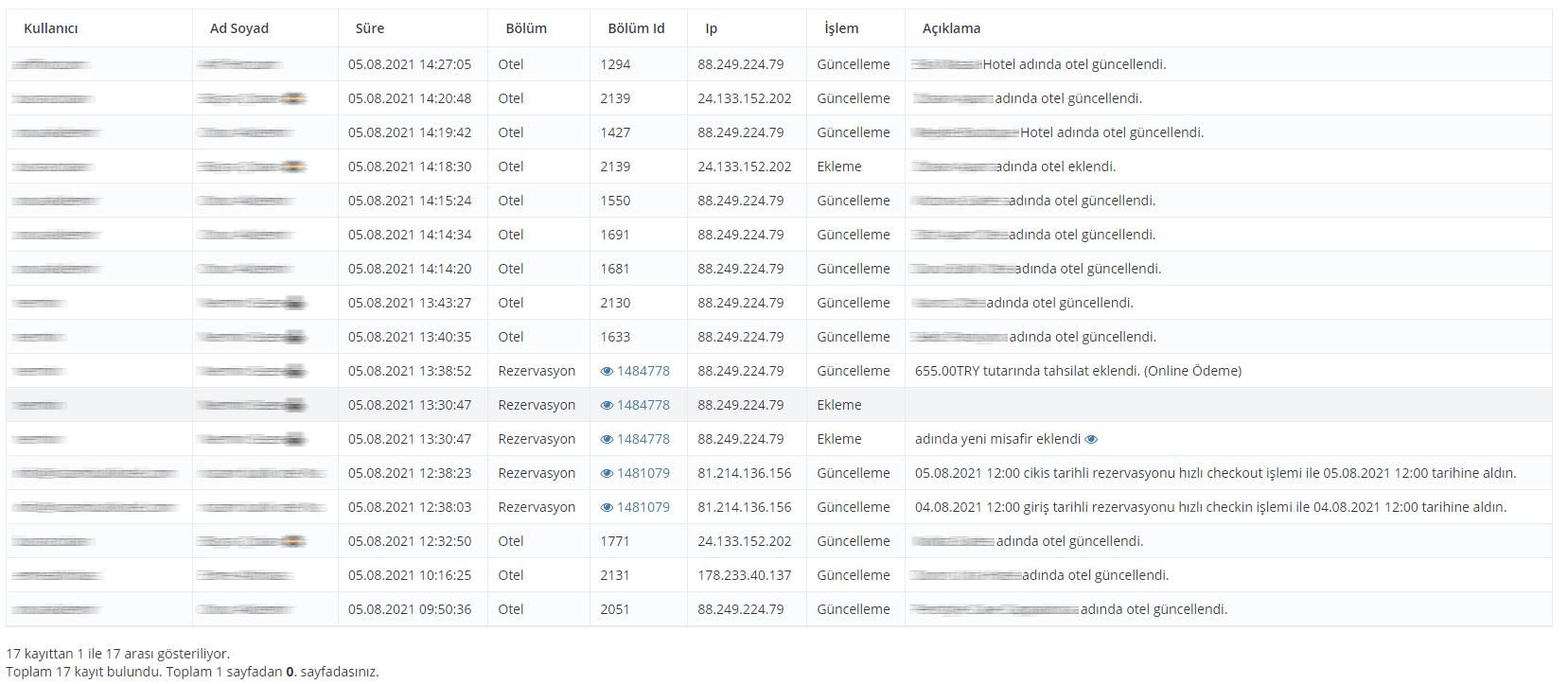Click Bölüm Id value 2051
This screenshot has width=1568, height=684.
[x=615, y=609]
